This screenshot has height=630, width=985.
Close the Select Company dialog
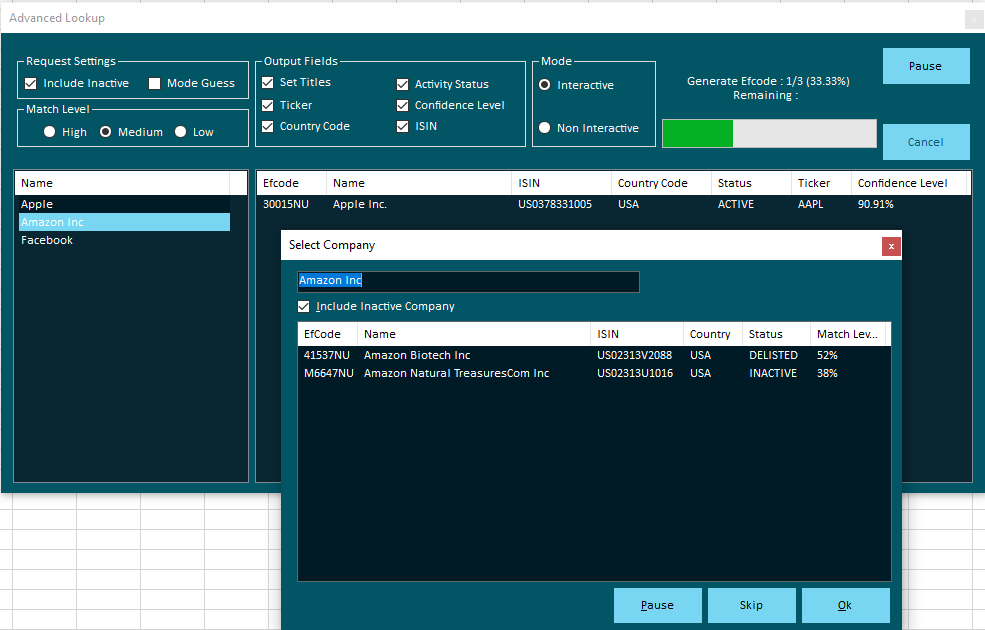tap(891, 246)
